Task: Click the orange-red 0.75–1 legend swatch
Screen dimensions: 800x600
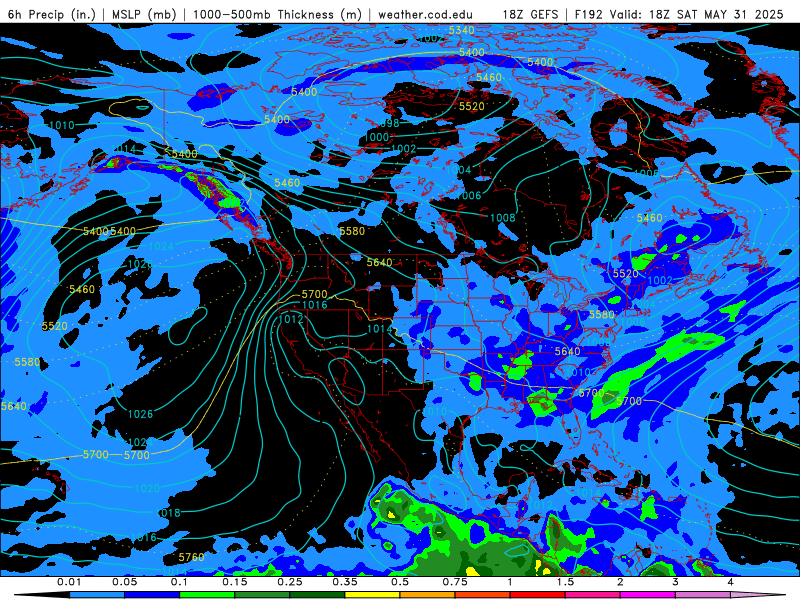Action: [483, 595]
